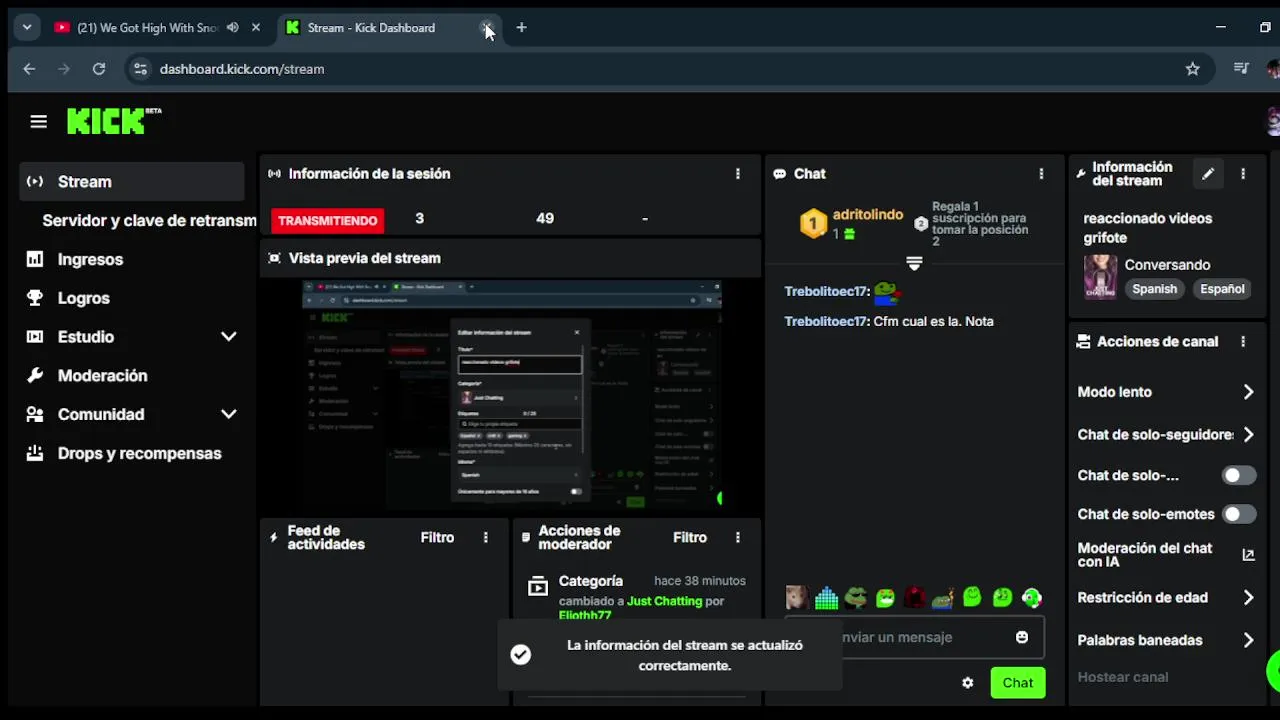Collapse the chat leaderboard arrow
This screenshot has height=720, width=1280.
[914, 263]
